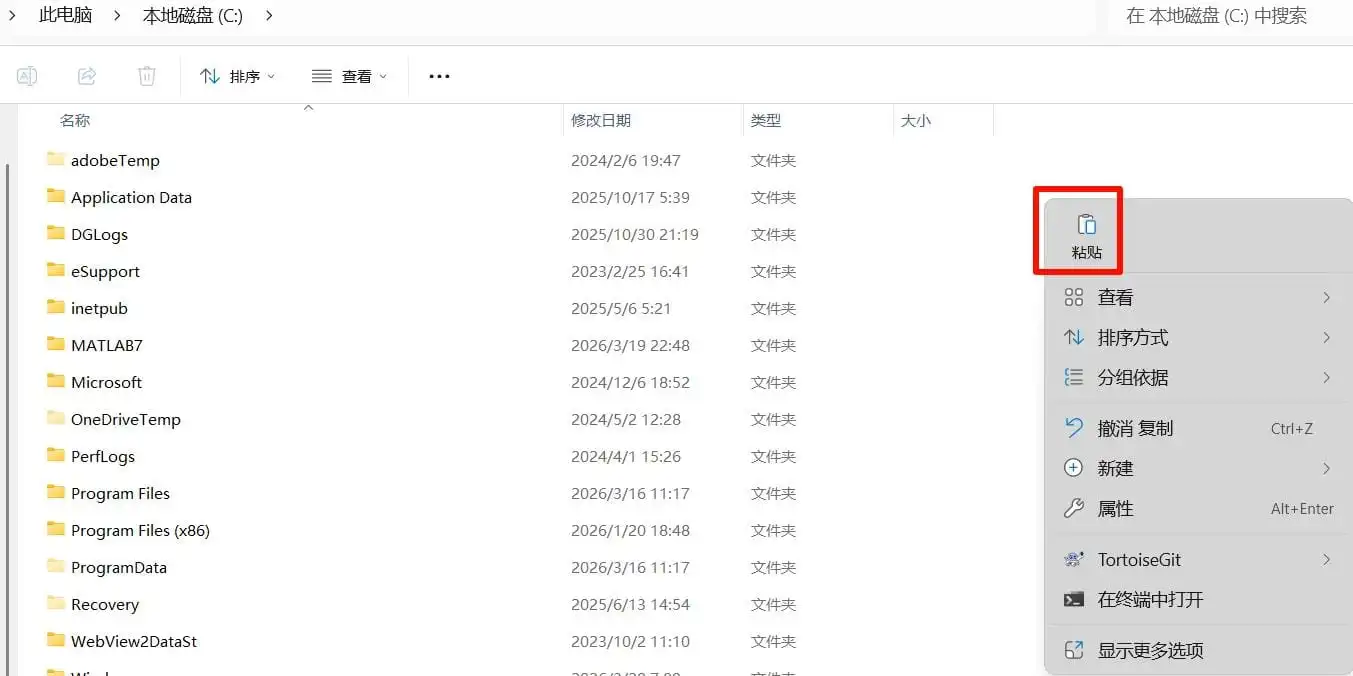Click the share icon in the toolbar
Viewport: 1353px width, 676px height.
(87, 76)
